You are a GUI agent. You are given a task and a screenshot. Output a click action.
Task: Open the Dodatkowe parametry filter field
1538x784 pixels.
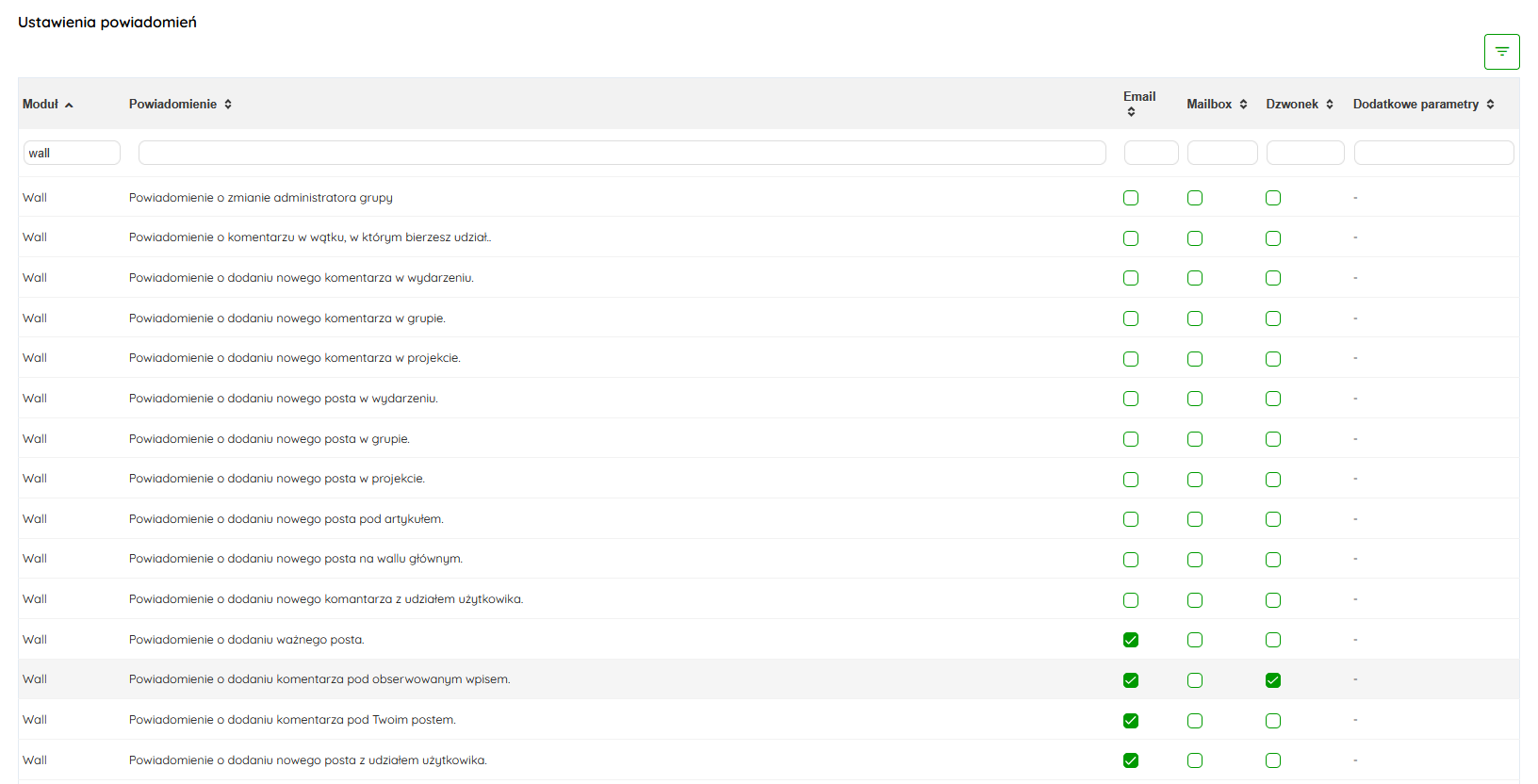[1433, 153]
